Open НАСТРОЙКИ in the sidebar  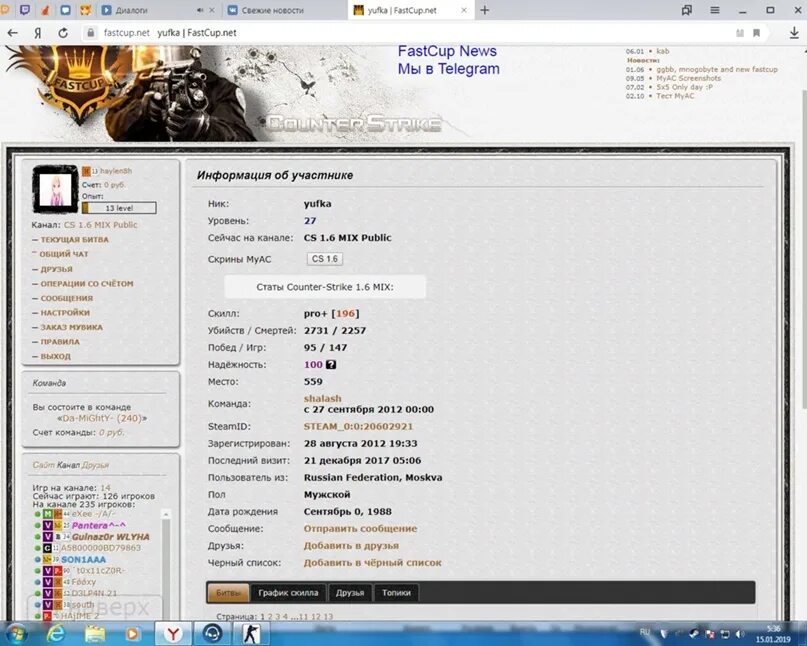[x=65, y=312]
